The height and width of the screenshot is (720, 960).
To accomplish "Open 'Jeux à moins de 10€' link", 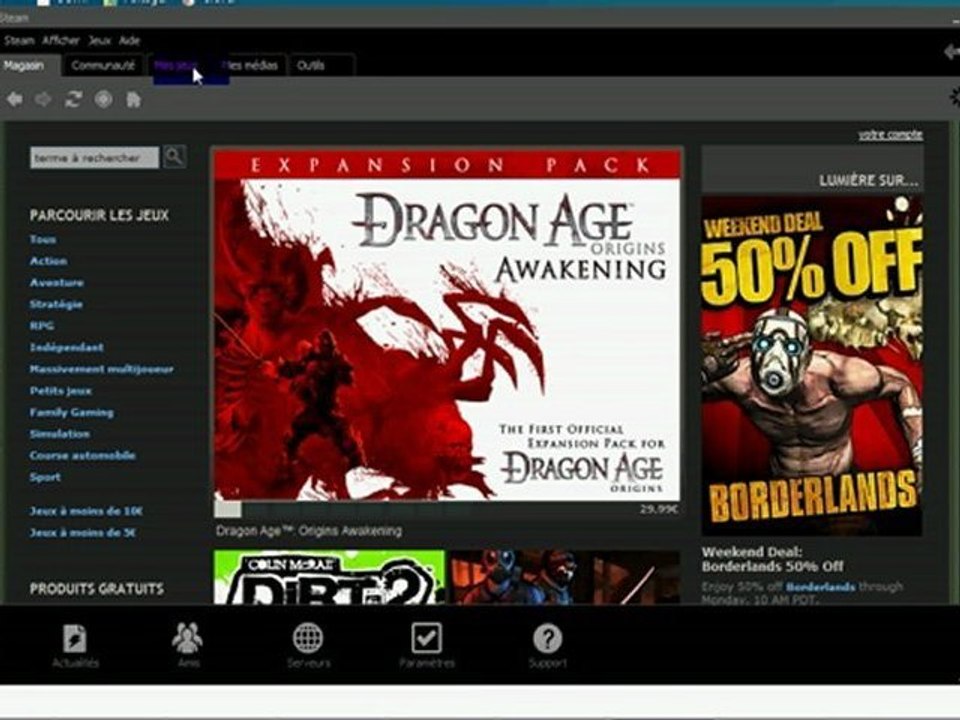I will point(86,511).
